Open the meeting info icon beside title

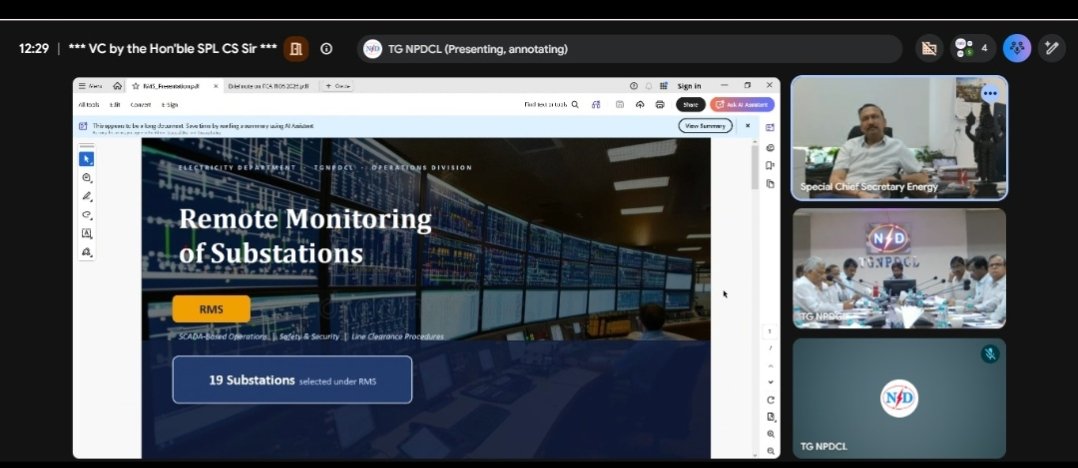pos(327,49)
